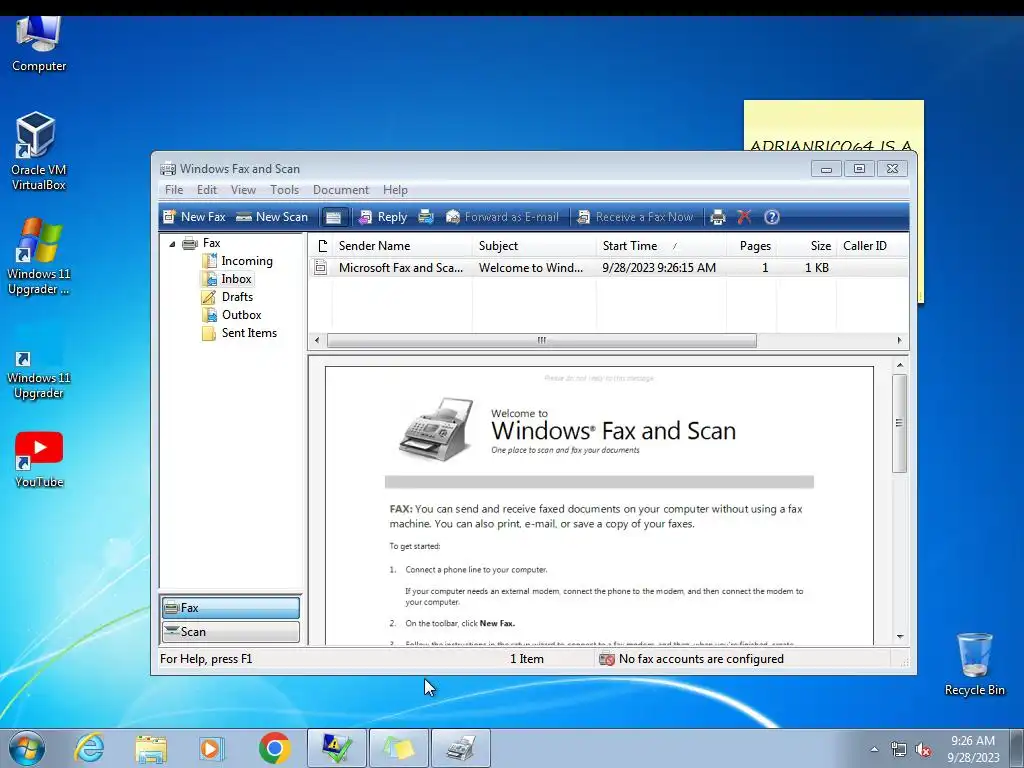Image resolution: width=1024 pixels, height=768 pixels.
Task: Open the View menu
Action: click(243, 190)
